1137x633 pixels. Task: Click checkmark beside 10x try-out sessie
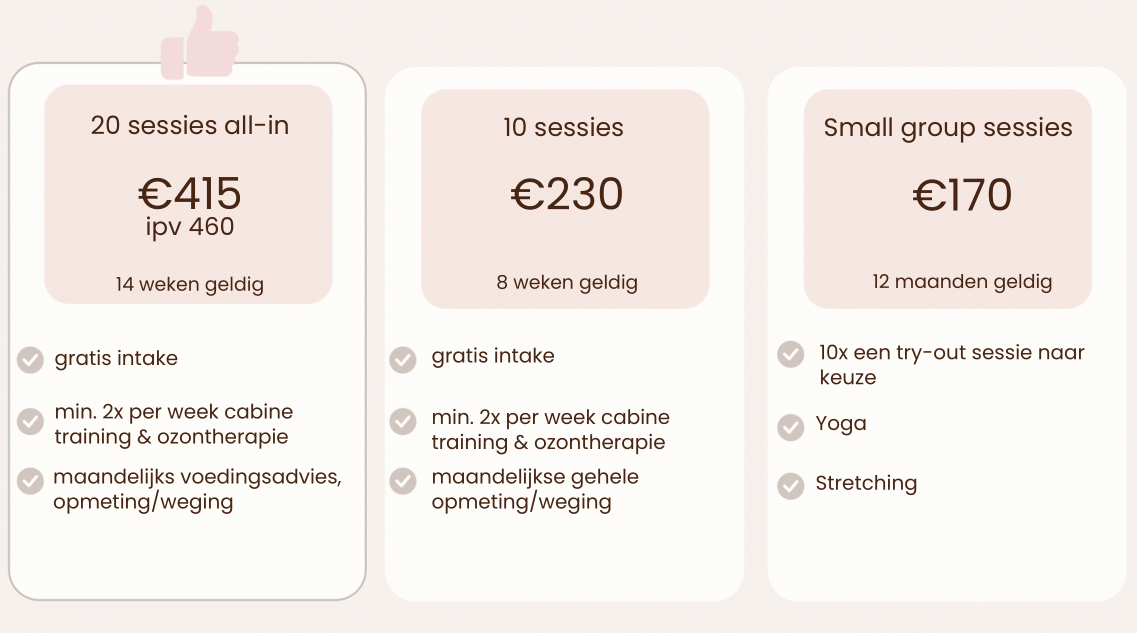[791, 354]
